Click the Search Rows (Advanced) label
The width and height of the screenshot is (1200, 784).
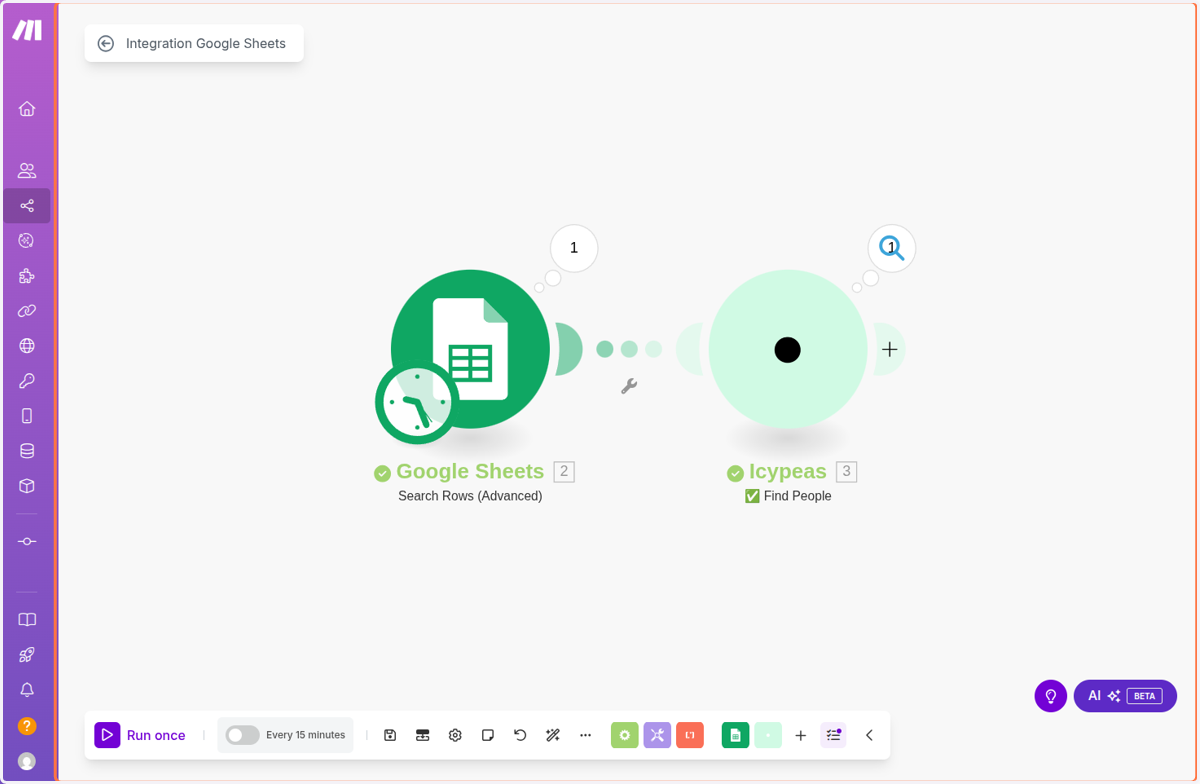(470, 496)
